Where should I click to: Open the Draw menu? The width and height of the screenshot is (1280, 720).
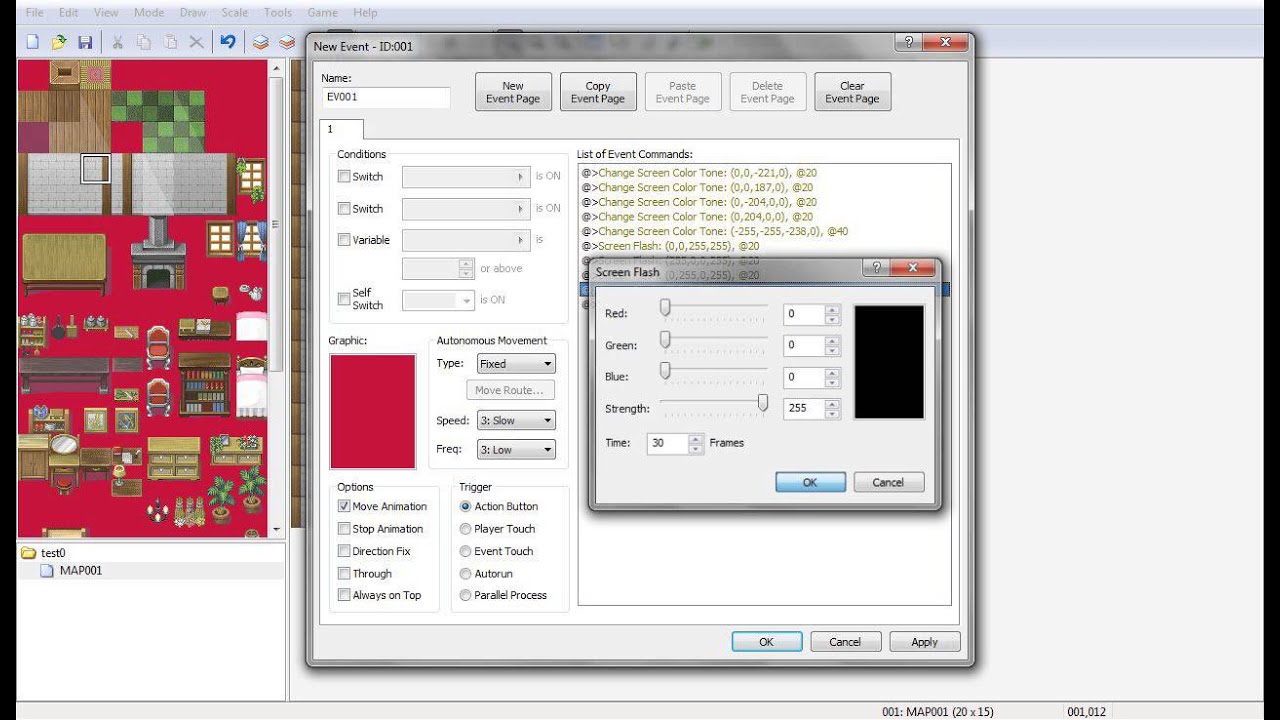[x=193, y=13]
